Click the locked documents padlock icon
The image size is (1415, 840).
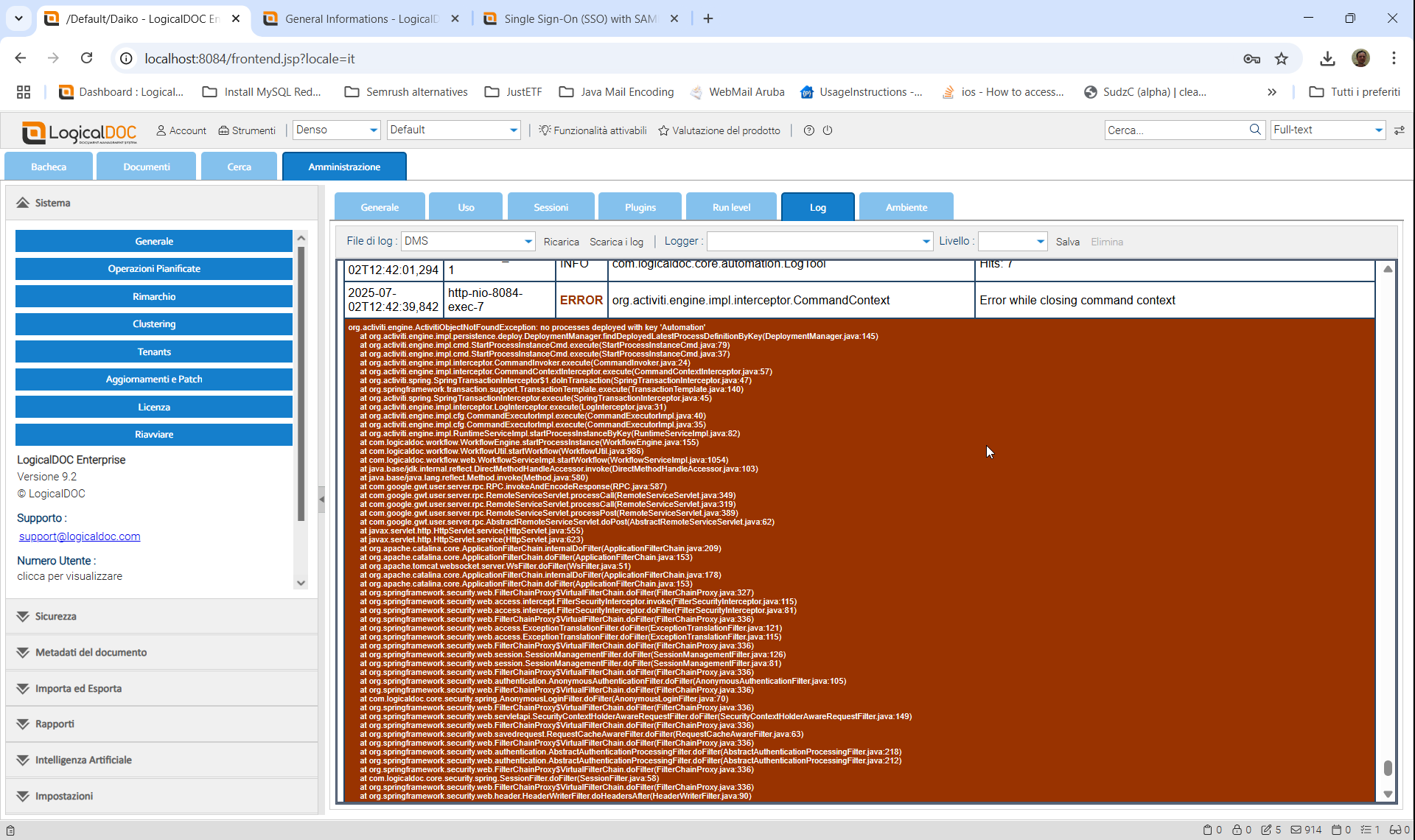coord(1237,830)
